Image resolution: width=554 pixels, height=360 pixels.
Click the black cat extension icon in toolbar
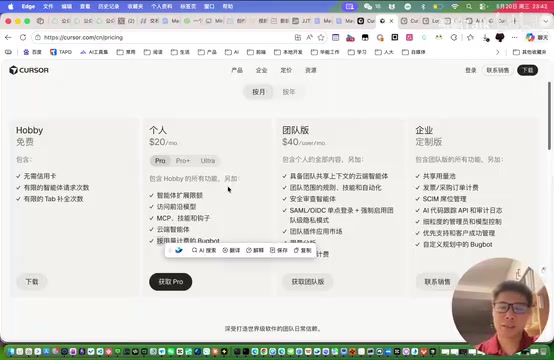point(500,37)
